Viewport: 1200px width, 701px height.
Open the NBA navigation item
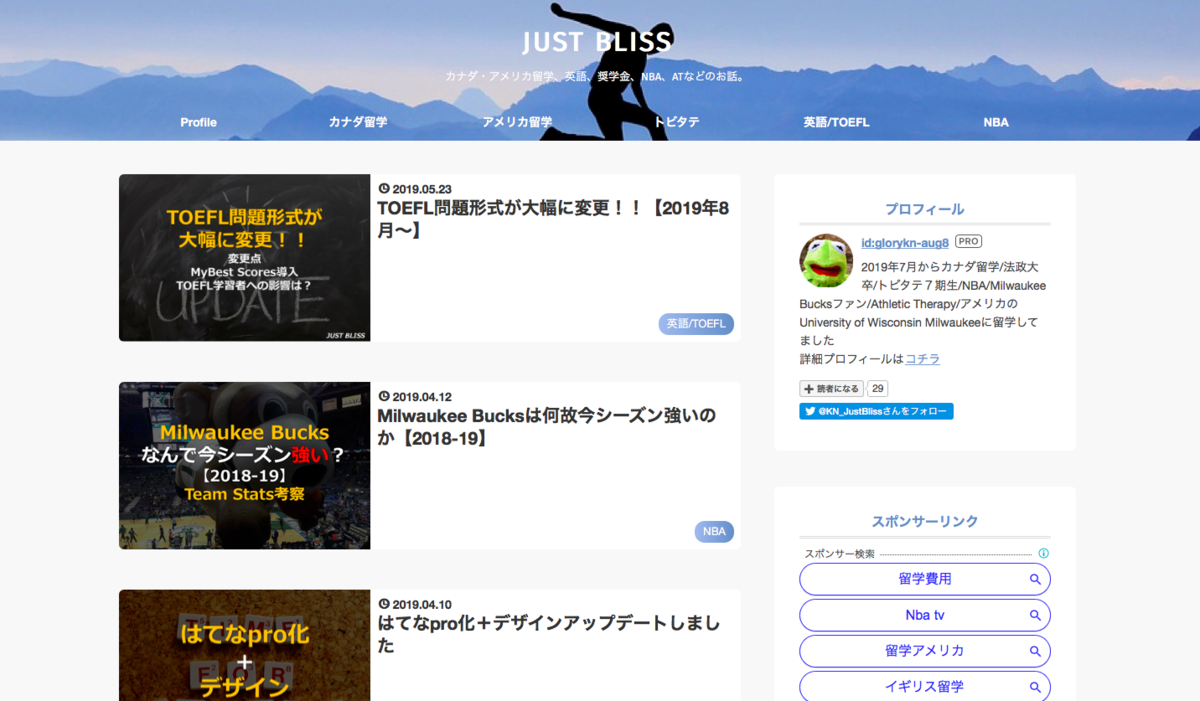point(996,122)
